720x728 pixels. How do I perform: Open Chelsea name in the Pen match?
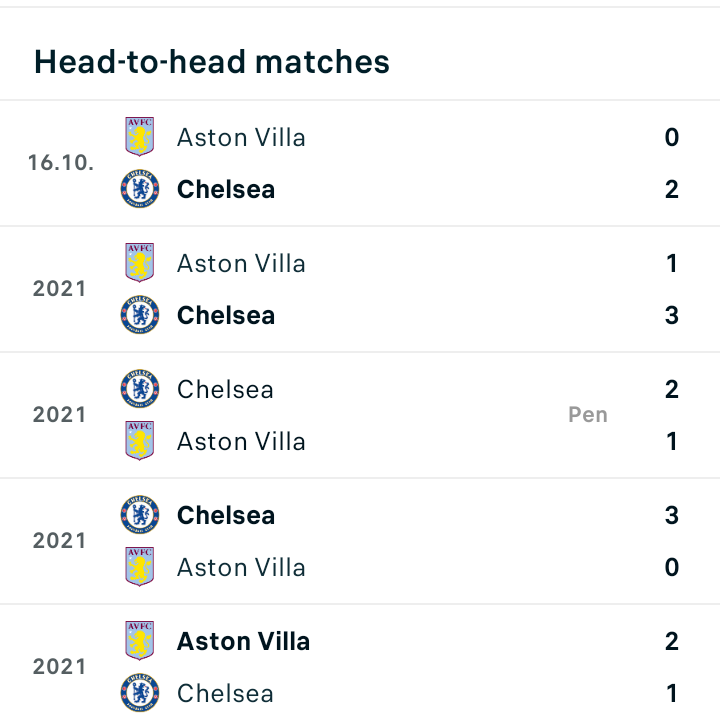click(225, 390)
